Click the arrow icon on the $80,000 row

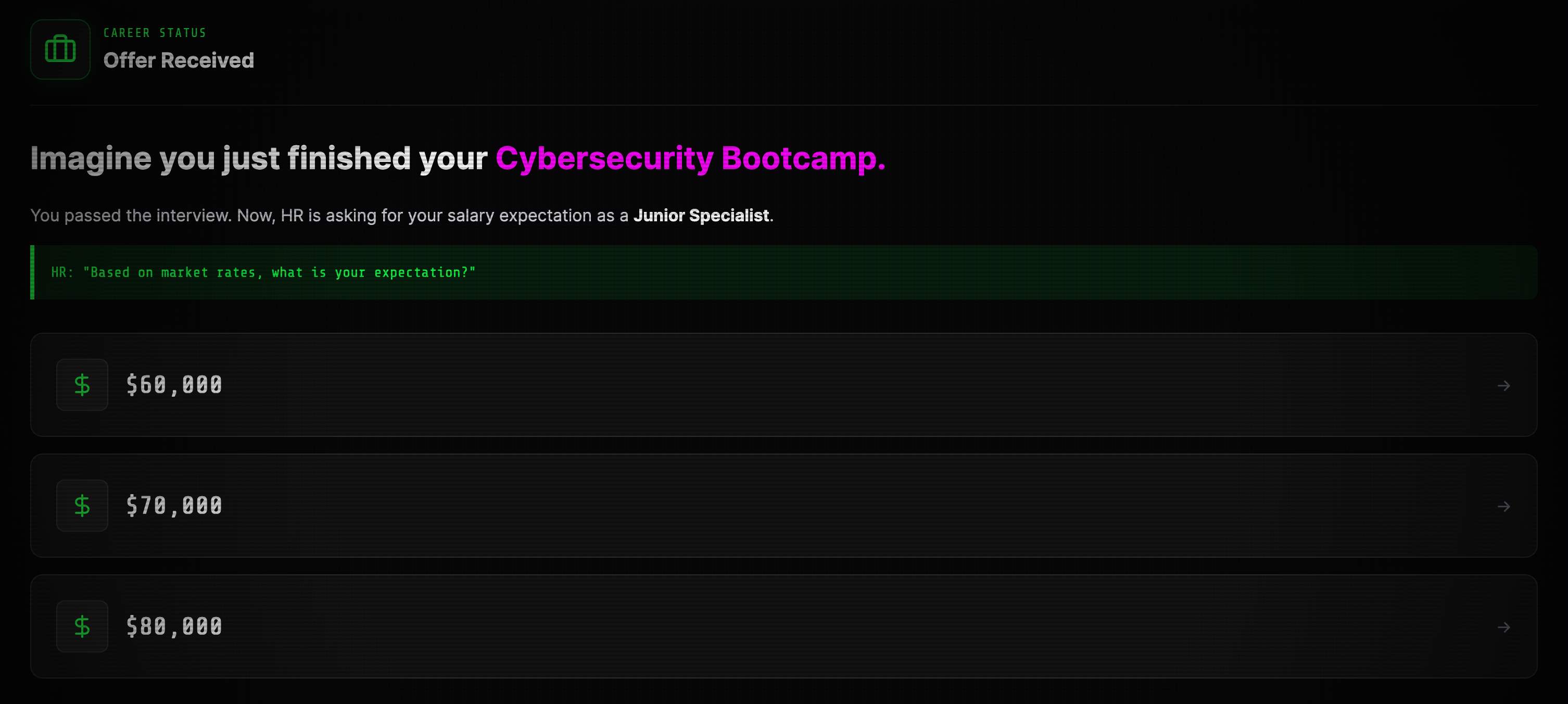pyautogui.click(x=1504, y=626)
